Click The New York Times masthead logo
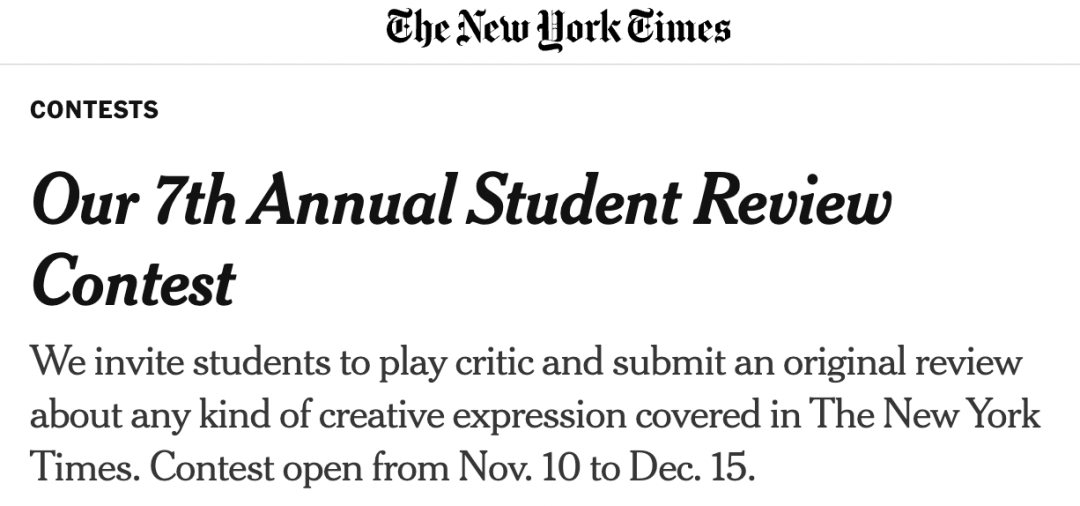The height and width of the screenshot is (506, 1080). click(558, 29)
